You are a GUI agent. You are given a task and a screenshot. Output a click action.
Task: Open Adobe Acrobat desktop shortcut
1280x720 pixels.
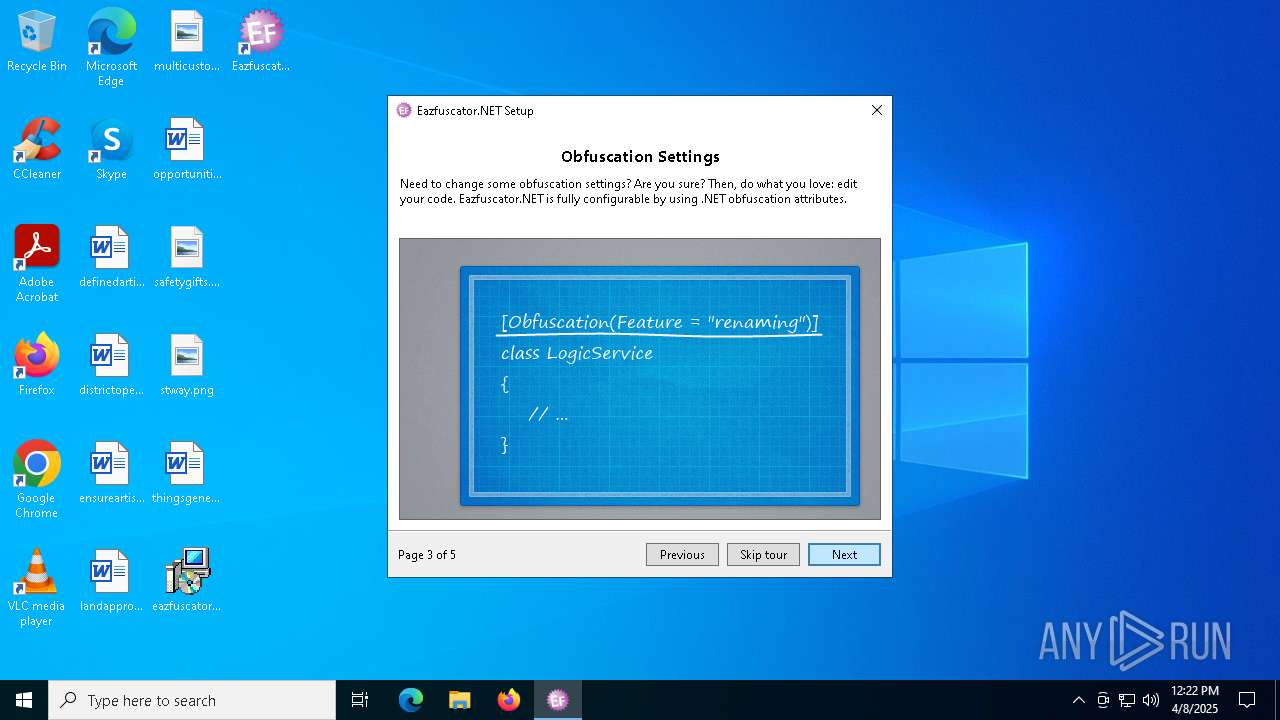click(37, 264)
